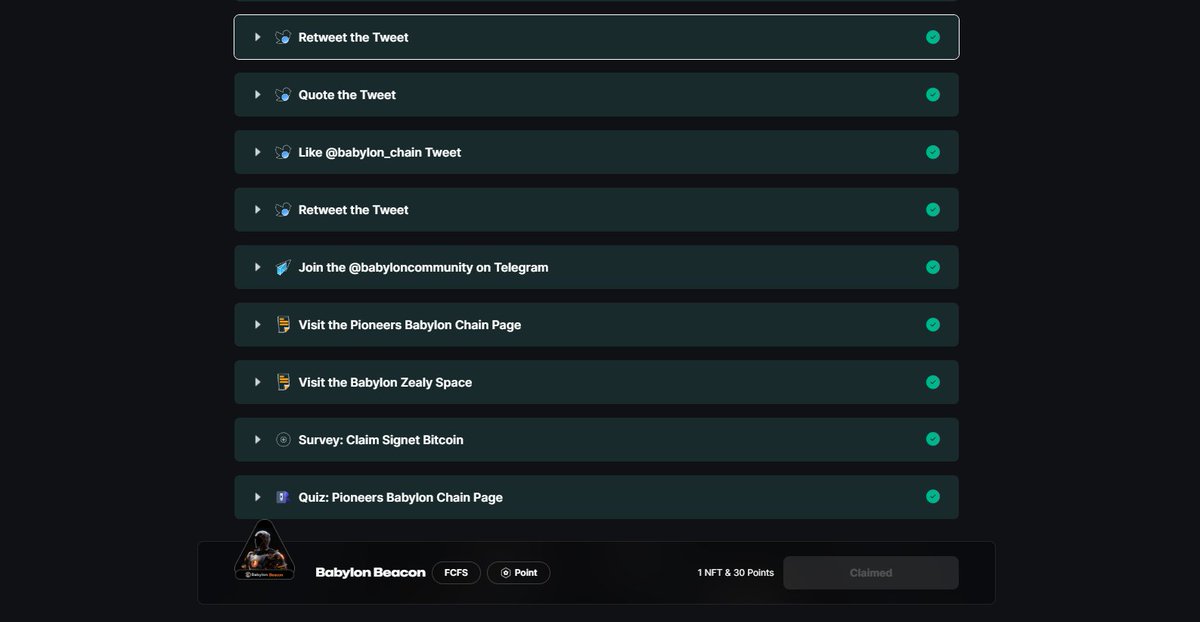Expand the Quote the Tweet task arrow
The image size is (1200, 622).
[258, 95]
